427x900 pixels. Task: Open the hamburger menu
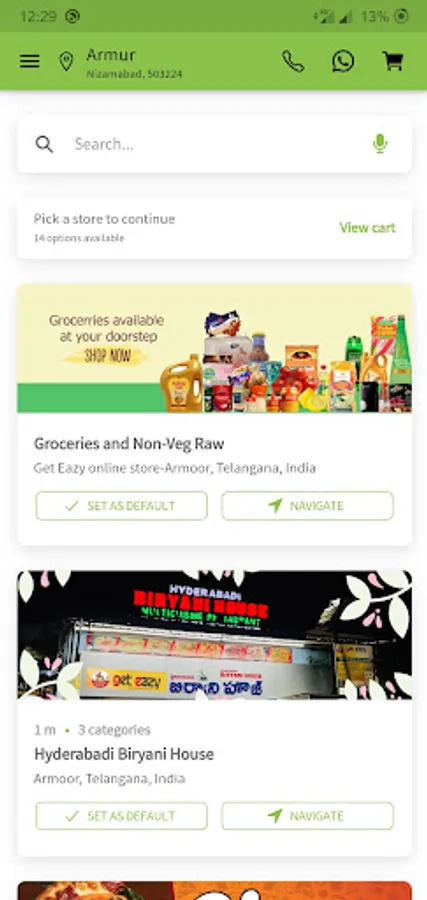coord(30,61)
